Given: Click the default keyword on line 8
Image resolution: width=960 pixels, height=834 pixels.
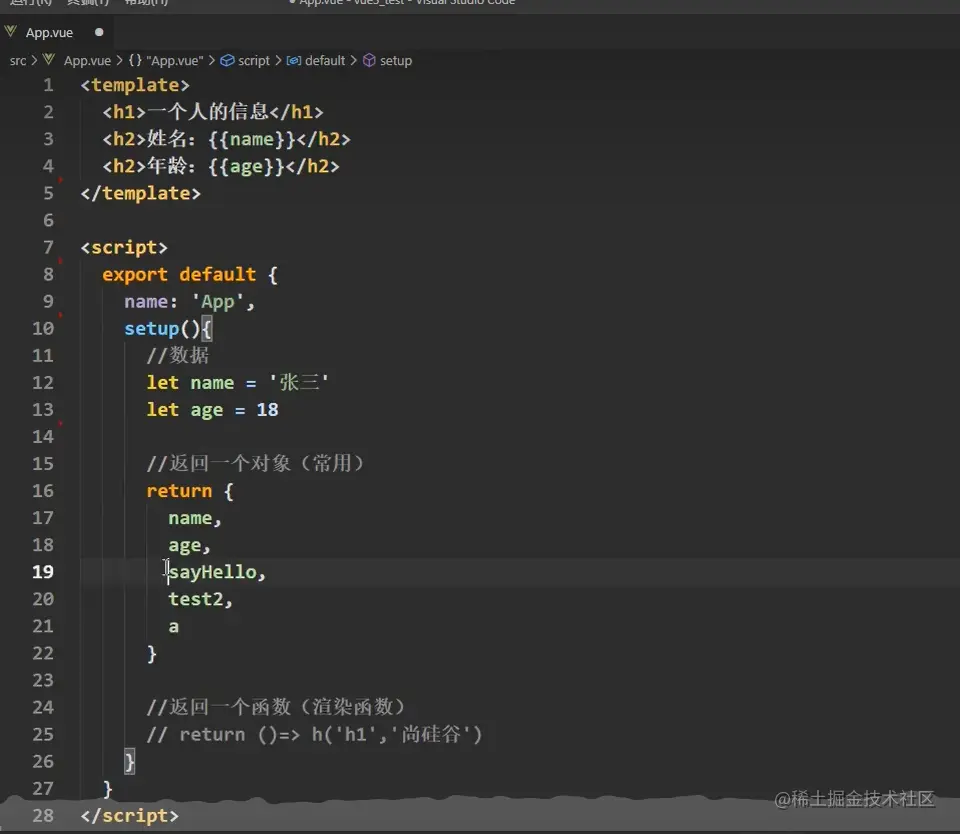Looking at the screenshot, I should [217, 274].
